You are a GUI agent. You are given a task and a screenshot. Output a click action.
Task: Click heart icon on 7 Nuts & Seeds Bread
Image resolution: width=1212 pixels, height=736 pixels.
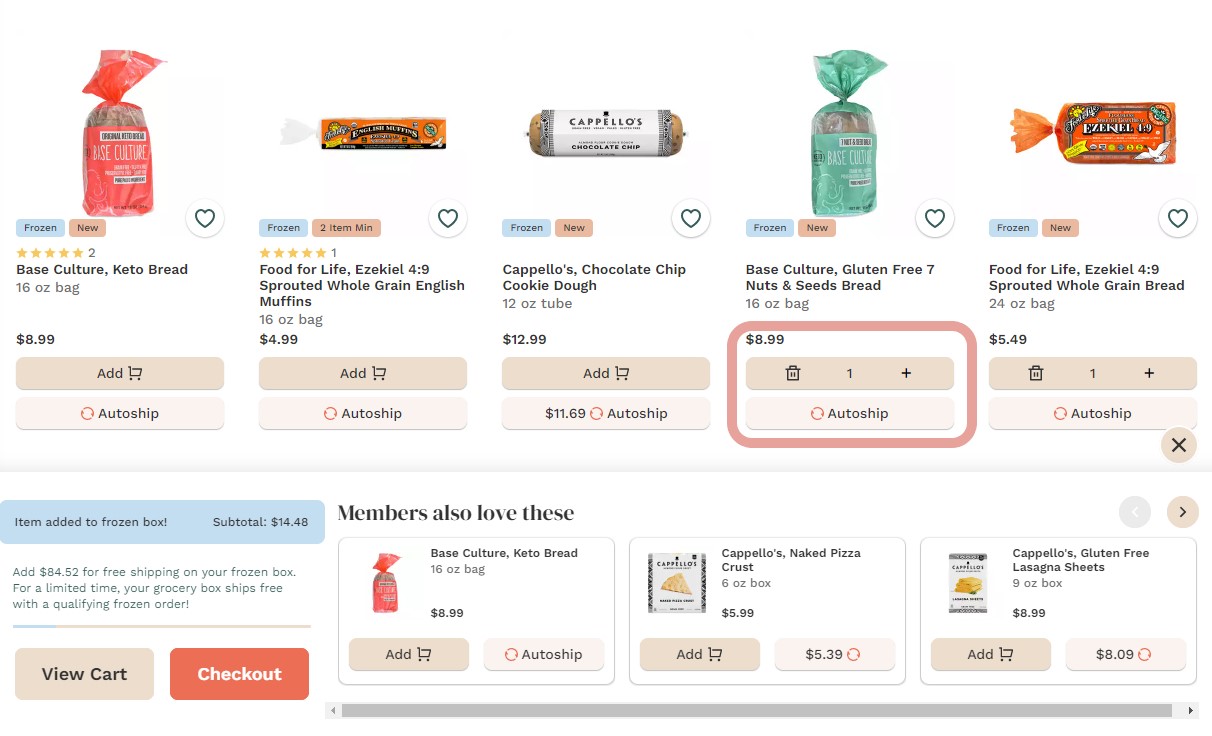935,218
